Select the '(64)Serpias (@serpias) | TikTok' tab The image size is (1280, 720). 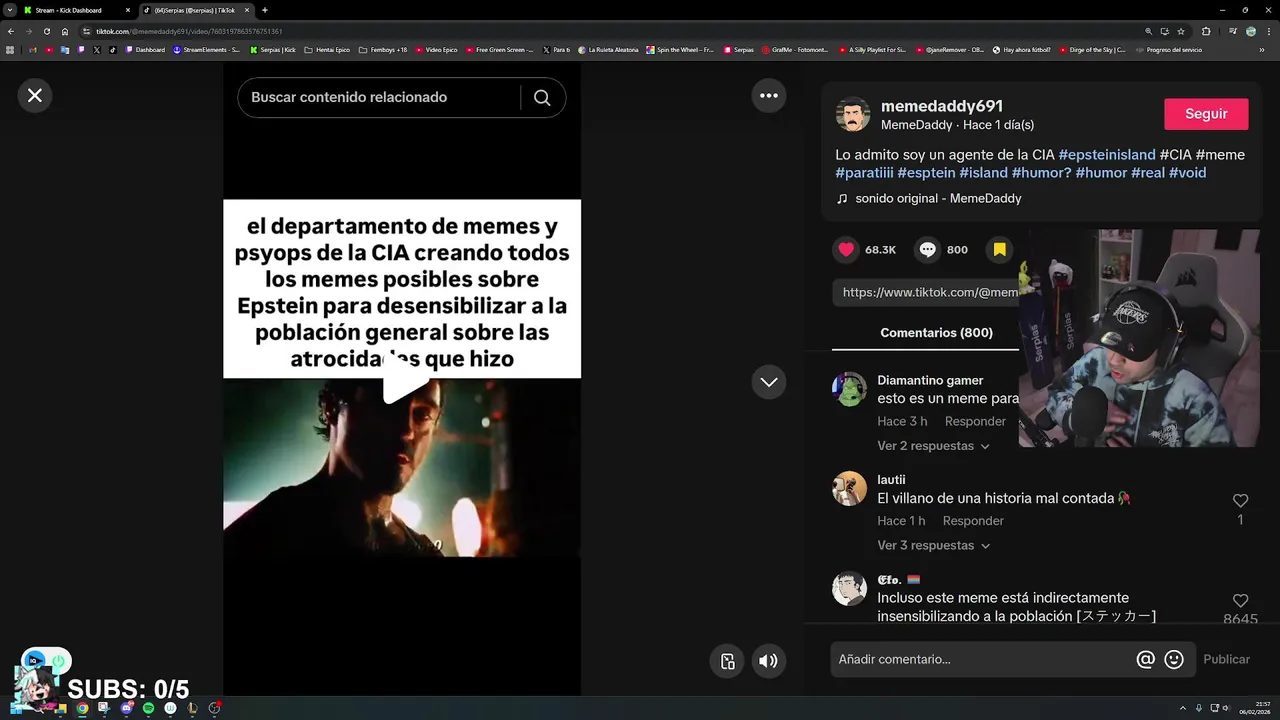195,10
